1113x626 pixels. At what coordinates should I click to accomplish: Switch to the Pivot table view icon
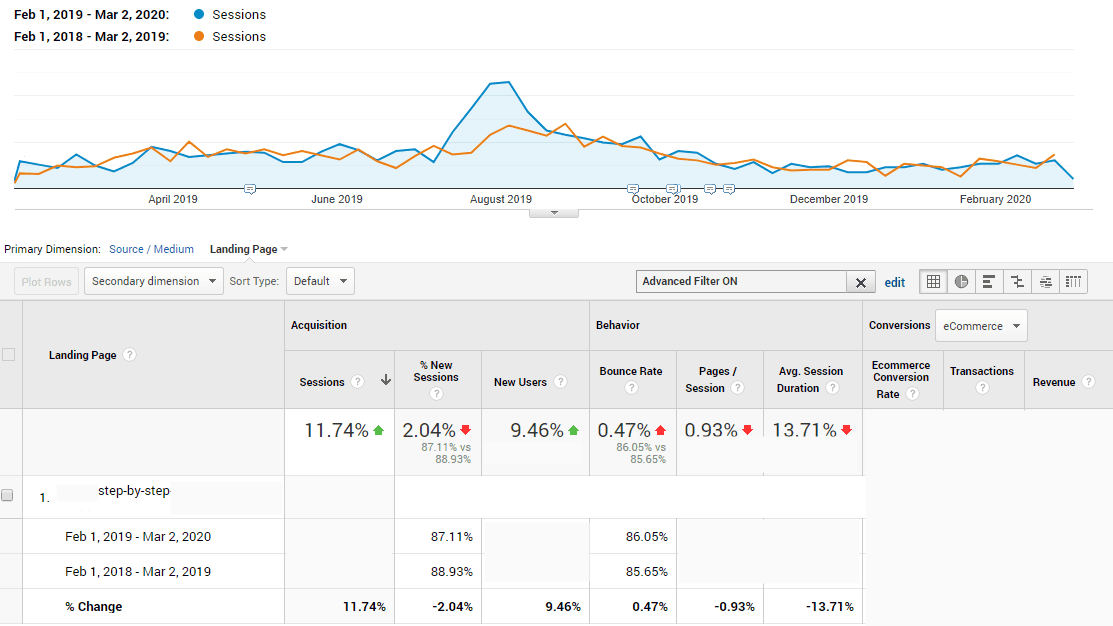click(x=1073, y=282)
